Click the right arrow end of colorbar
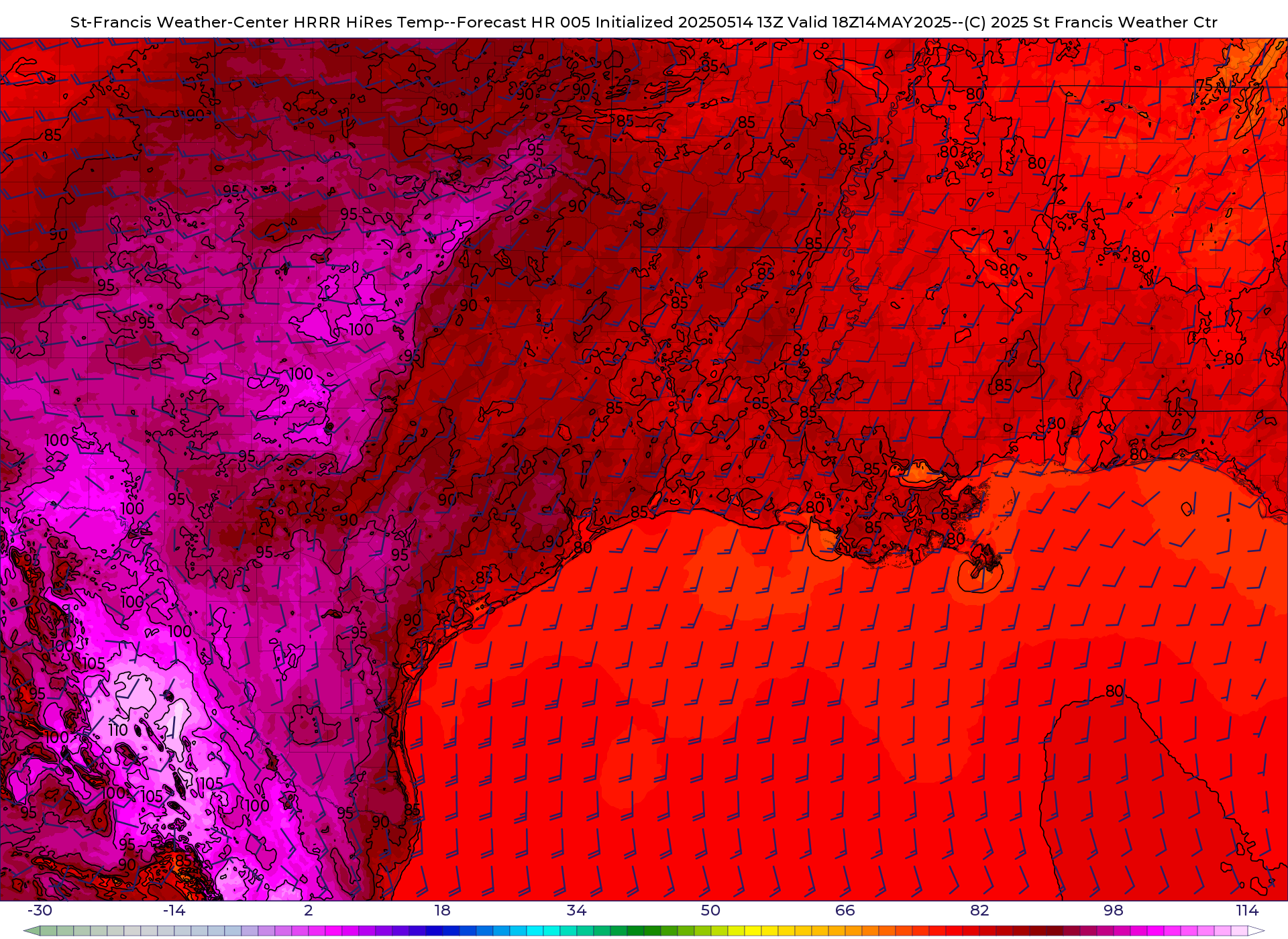This screenshot has width=1288, height=939. click(1256, 931)
